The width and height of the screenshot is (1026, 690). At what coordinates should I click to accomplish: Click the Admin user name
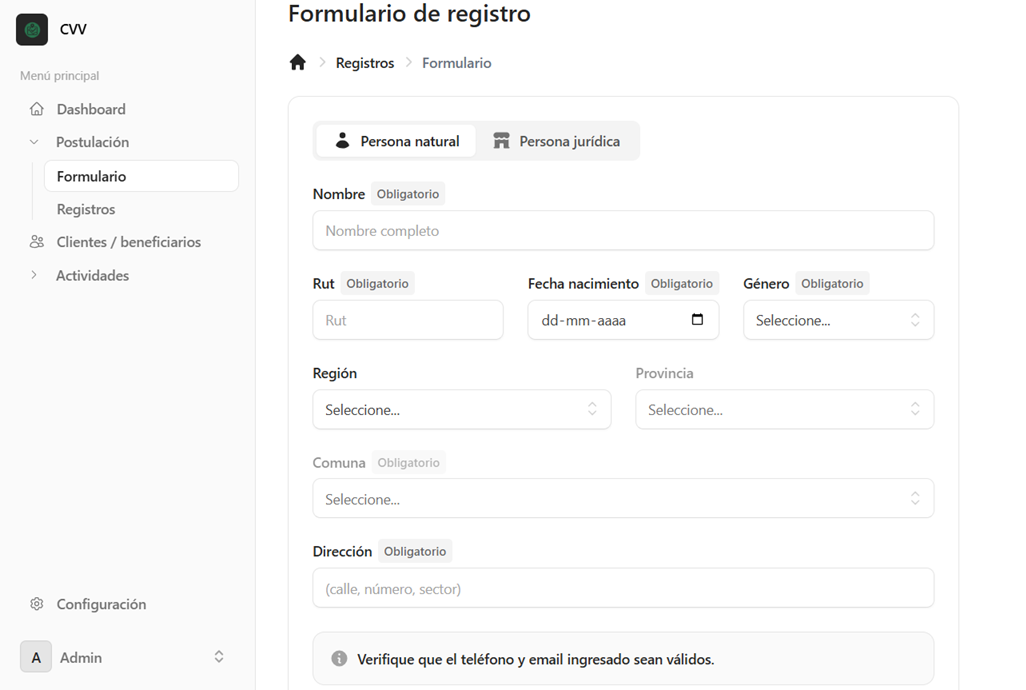(x=80, y=657)
